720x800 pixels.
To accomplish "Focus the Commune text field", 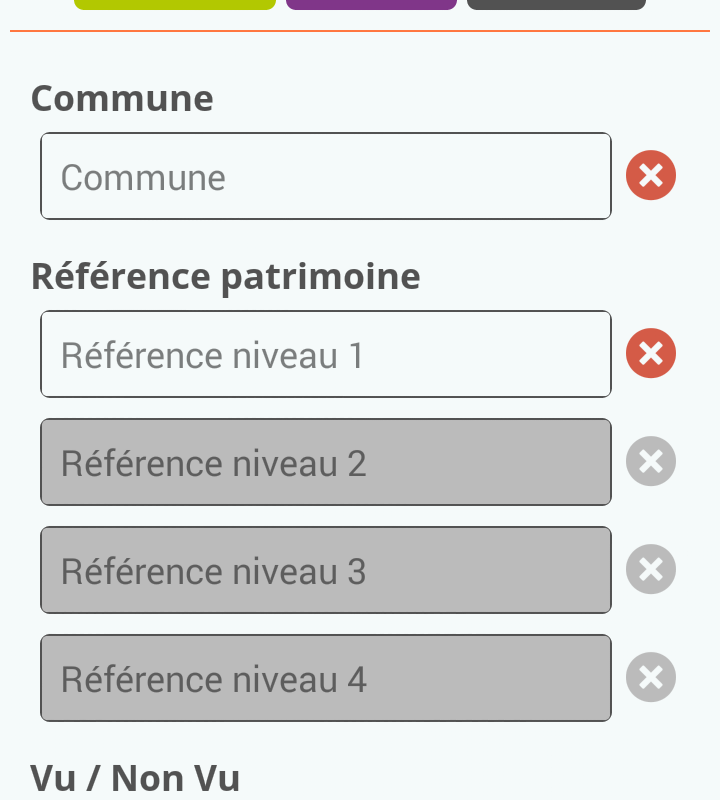I will click(x=326, y=176).
